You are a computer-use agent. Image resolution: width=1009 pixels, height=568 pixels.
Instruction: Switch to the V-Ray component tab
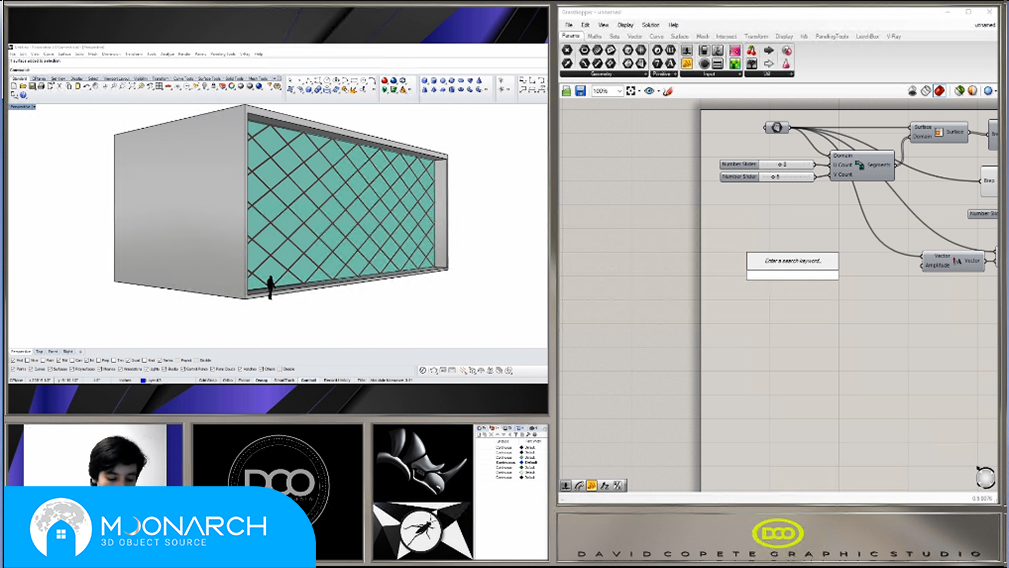(894, 37)
